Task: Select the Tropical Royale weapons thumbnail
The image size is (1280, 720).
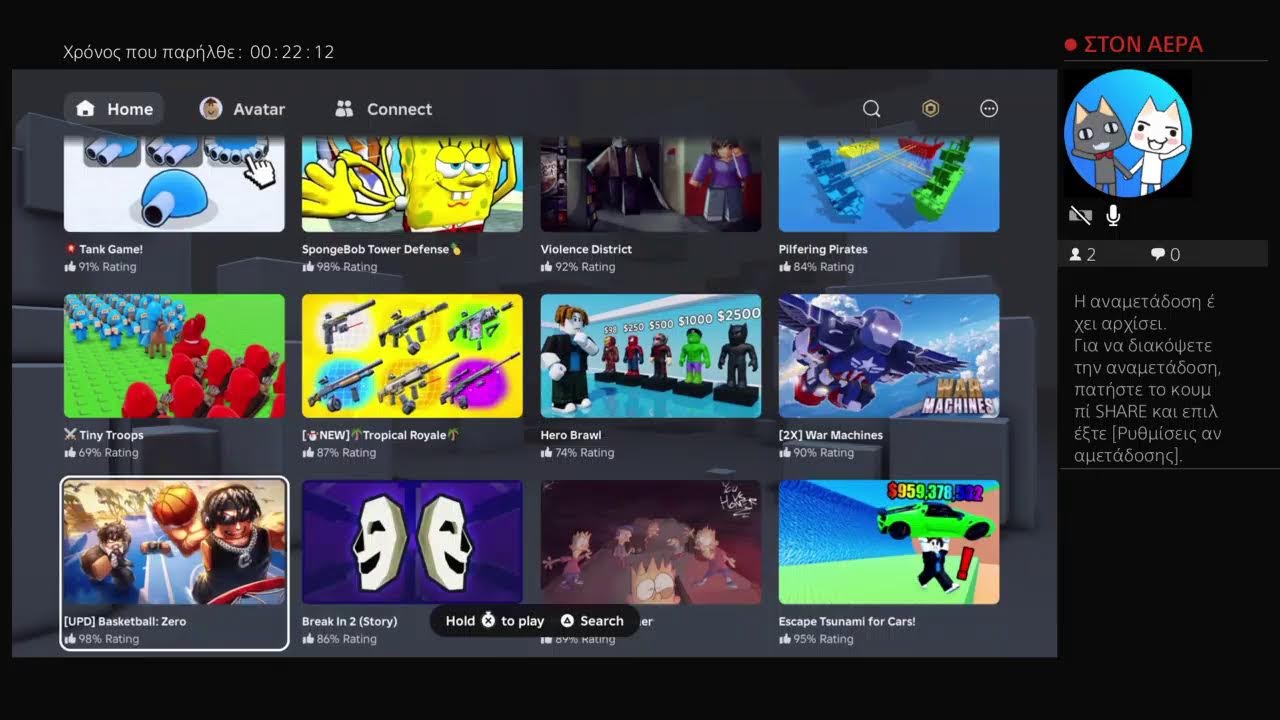Action: pos(412,356)
